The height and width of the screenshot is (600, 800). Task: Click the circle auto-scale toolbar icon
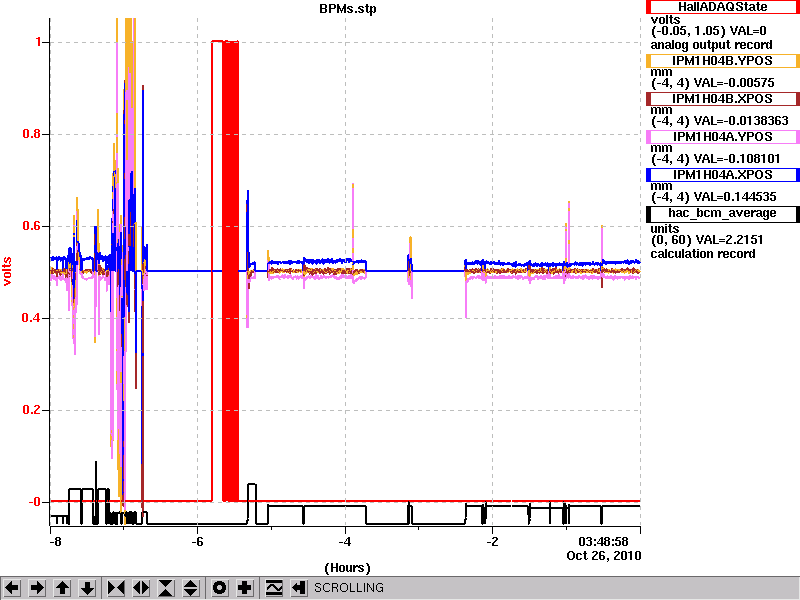coord(220,588)
